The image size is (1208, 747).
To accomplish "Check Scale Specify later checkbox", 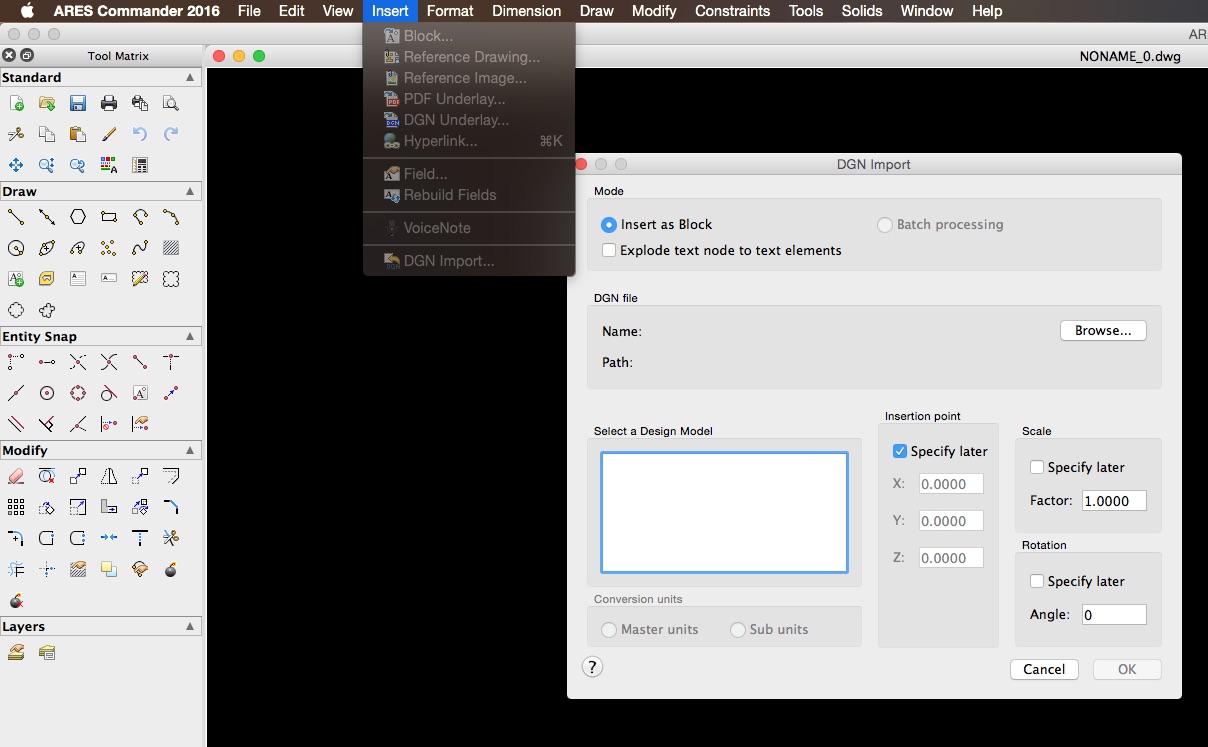I will coord(1037,467).
